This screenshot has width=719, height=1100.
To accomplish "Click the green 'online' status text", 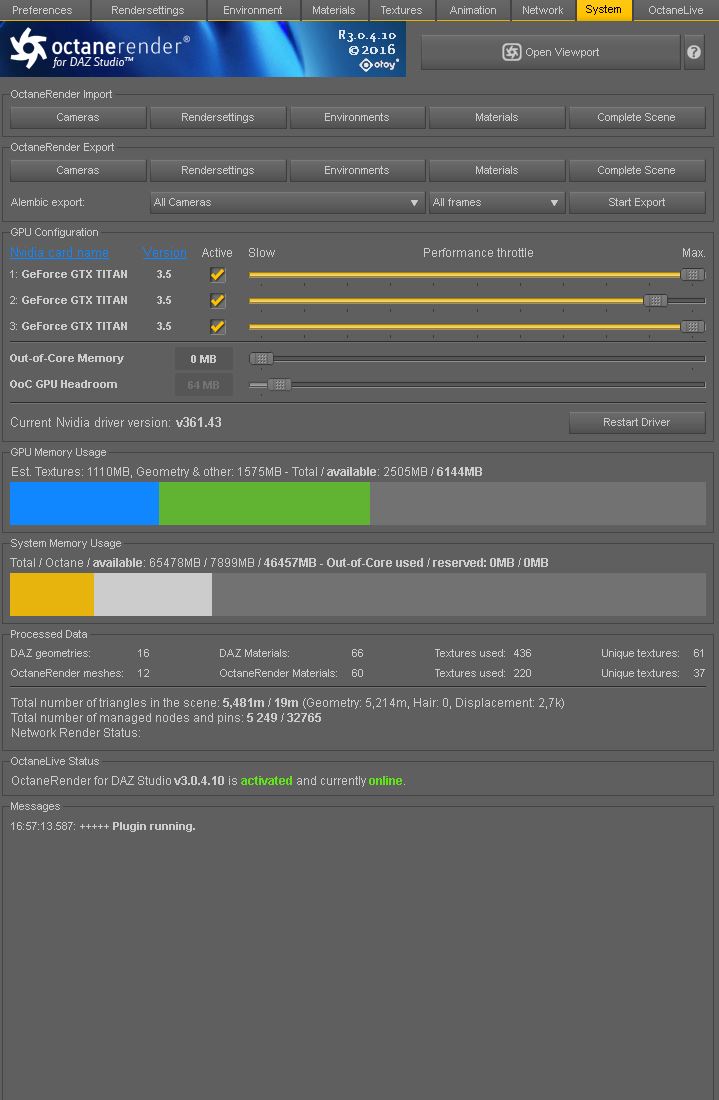I will pos(385,781).
